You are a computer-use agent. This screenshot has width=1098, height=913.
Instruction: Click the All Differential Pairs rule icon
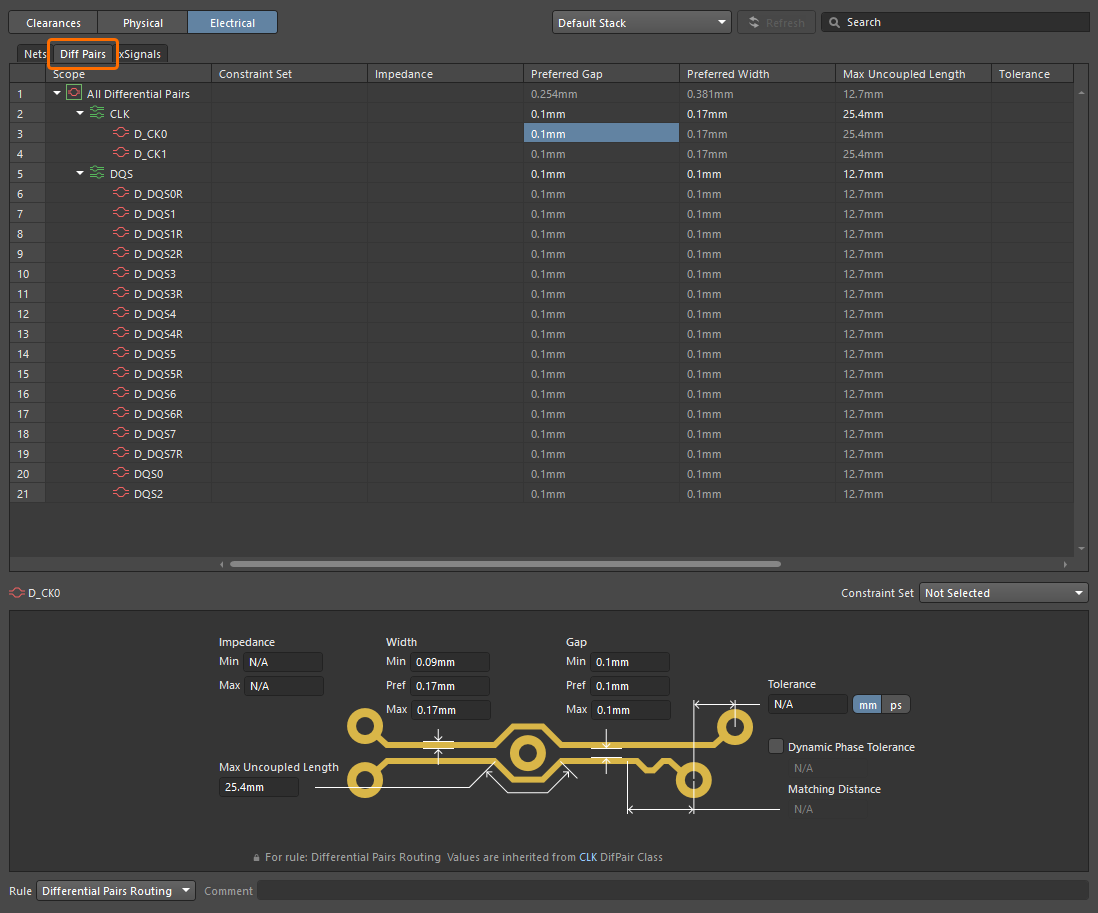click(74, 94)
